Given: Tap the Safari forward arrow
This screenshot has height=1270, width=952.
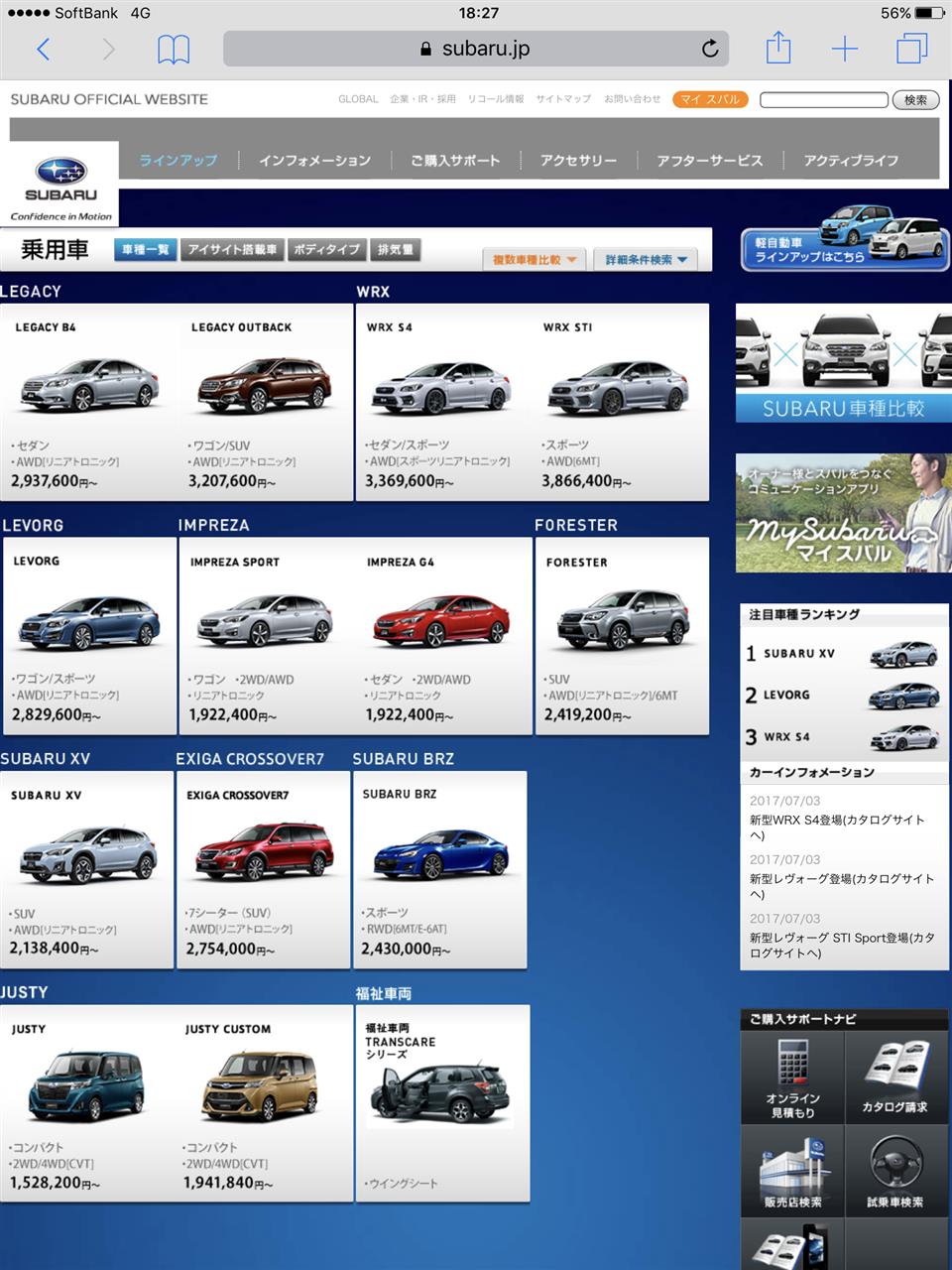Looking at the screenshot, I should pos(108,49).
